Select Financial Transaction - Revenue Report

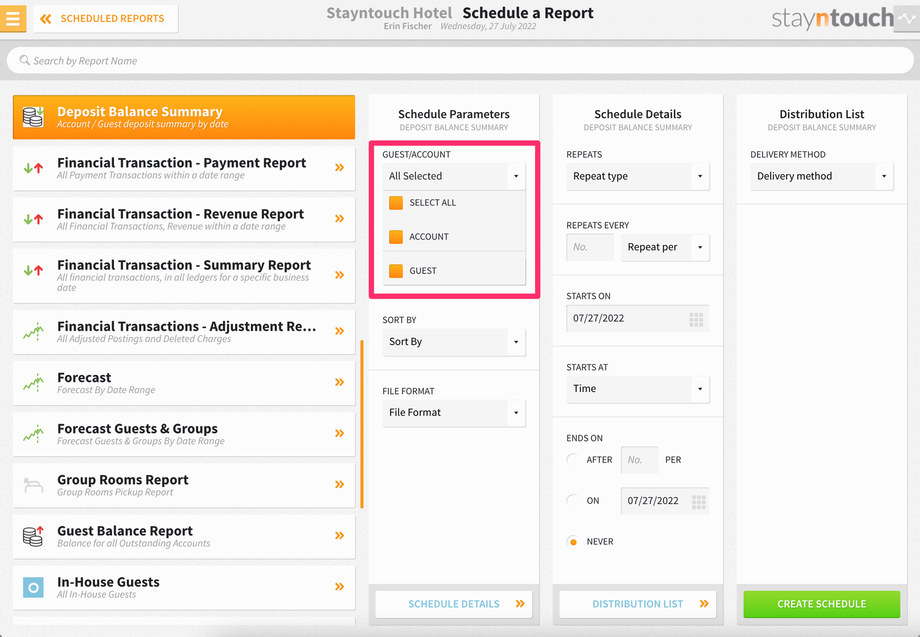point(184,219)
